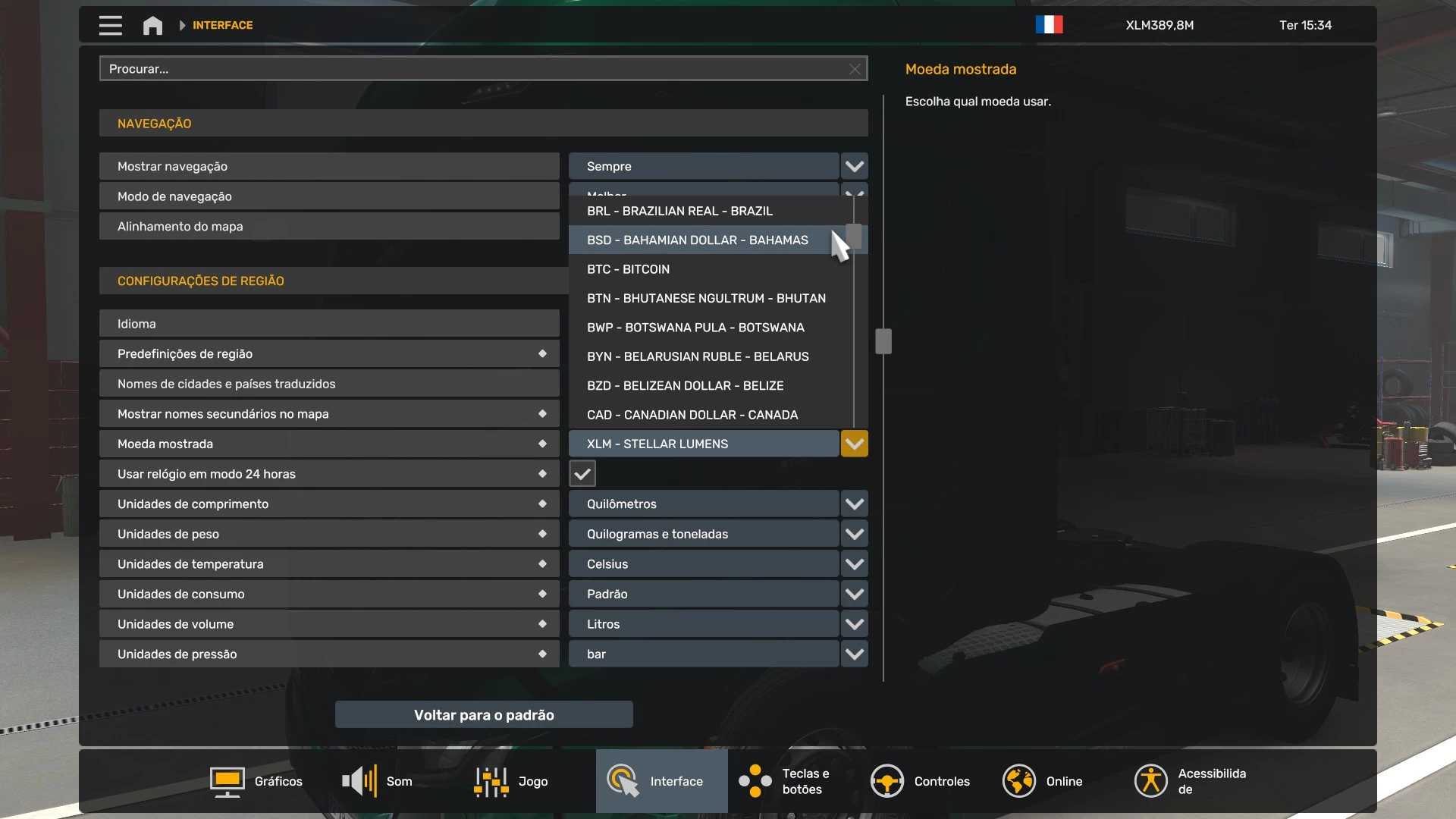Open the hamburger main menu

point(110,25)
